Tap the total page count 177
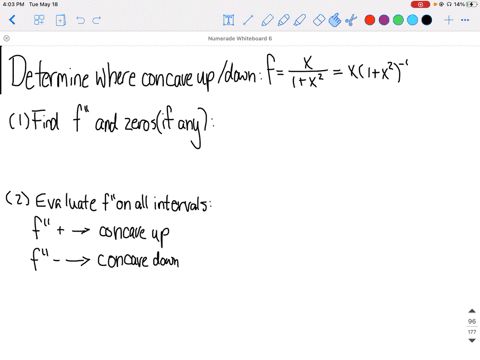The height and width of the screenshot is (360, 480). click(472, 332)
